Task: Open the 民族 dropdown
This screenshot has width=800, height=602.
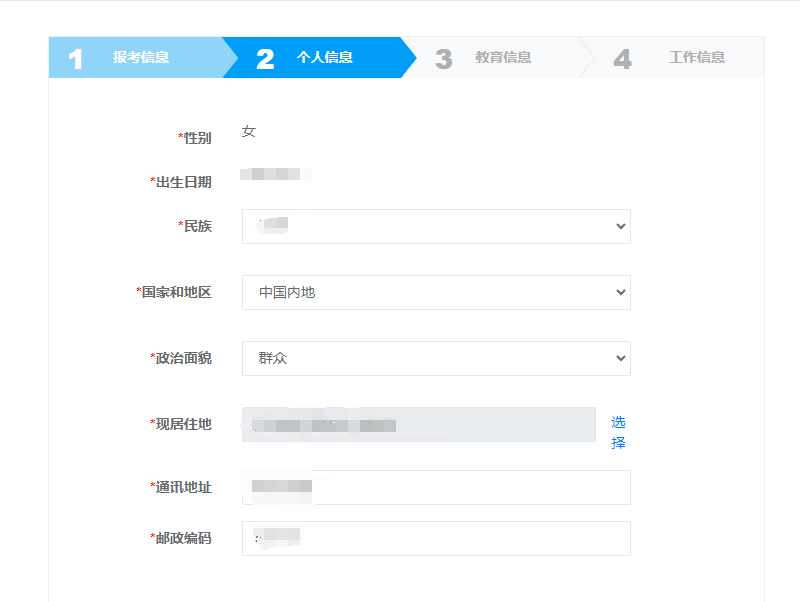Action: coord(436,226)
